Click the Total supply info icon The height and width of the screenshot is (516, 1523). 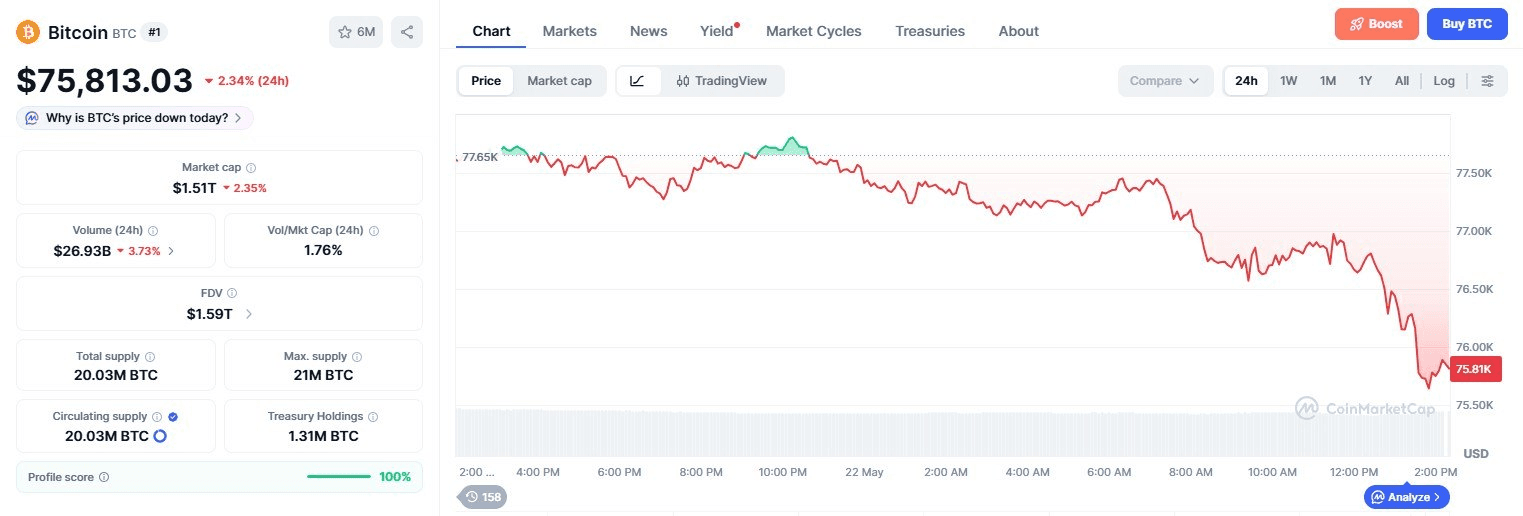[x=150, y=356]
